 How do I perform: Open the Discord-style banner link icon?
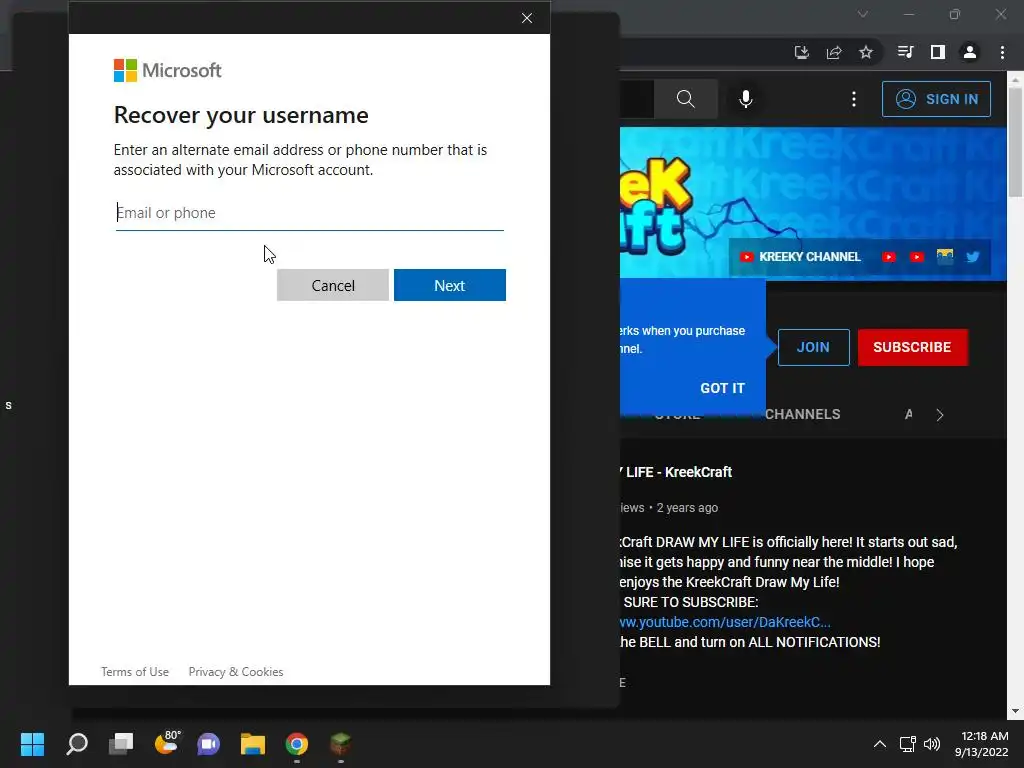944,257
